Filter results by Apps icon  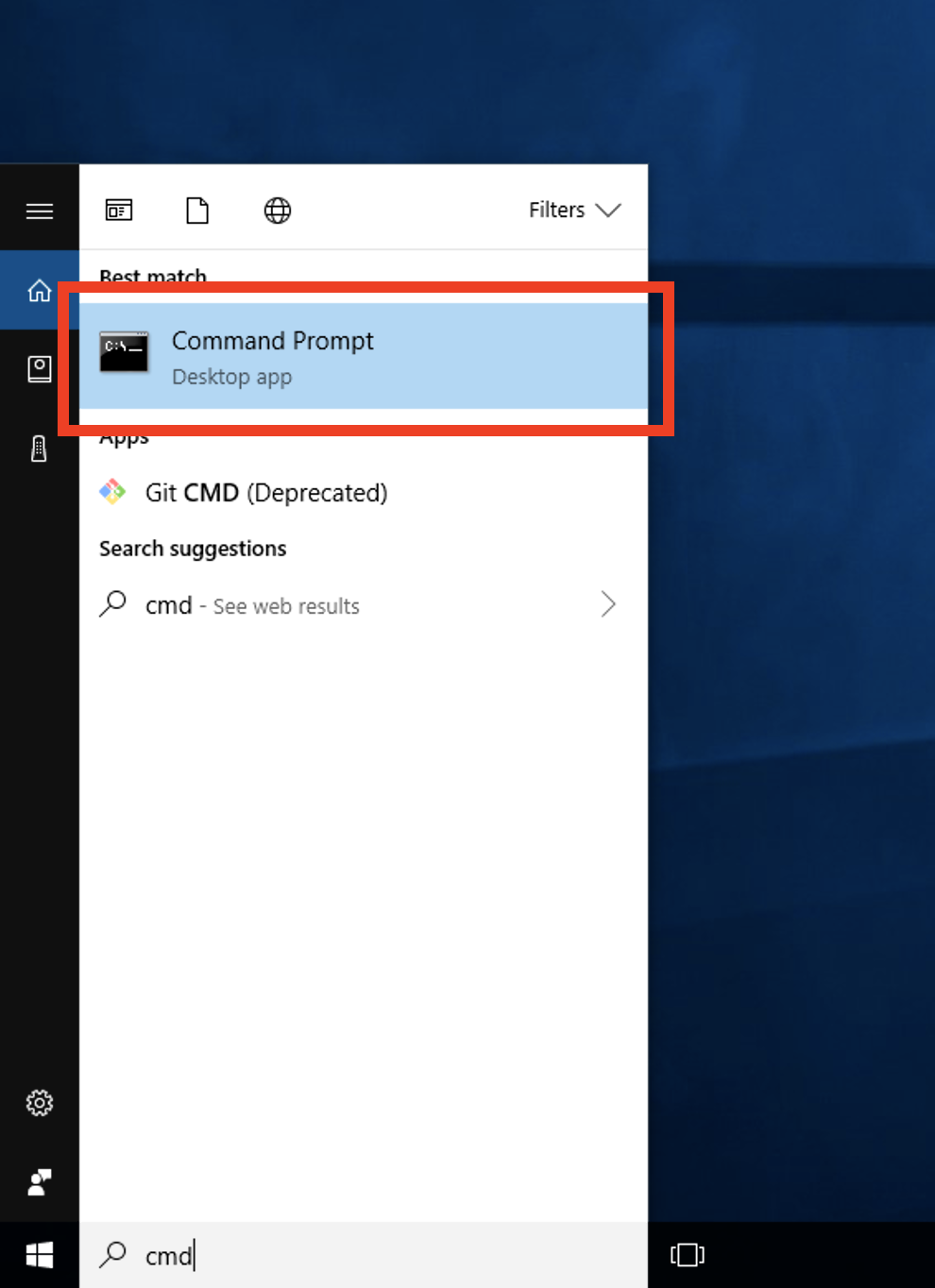(119, 210)
